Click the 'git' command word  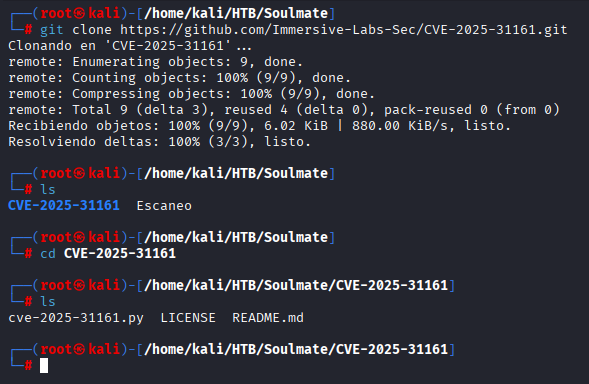[x=52, y=30]
